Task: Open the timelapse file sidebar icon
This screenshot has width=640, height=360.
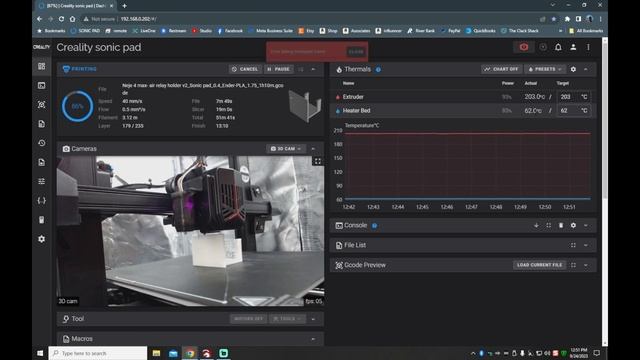Action: pos(42,162)
